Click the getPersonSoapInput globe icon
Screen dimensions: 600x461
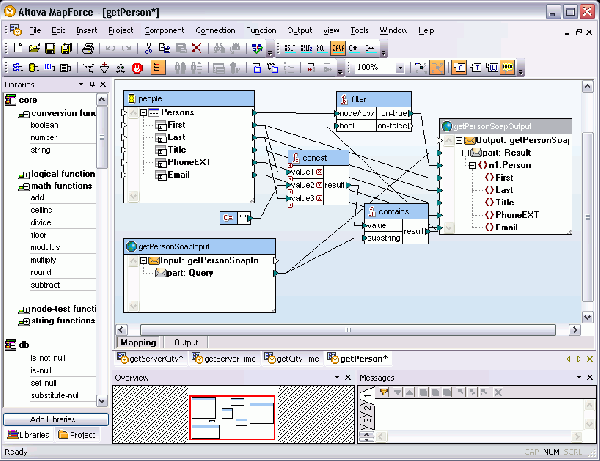(131, 245)
